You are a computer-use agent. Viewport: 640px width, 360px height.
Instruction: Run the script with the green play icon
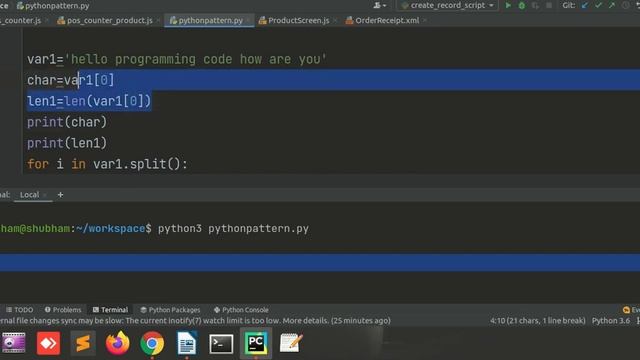tap(508, 6)
